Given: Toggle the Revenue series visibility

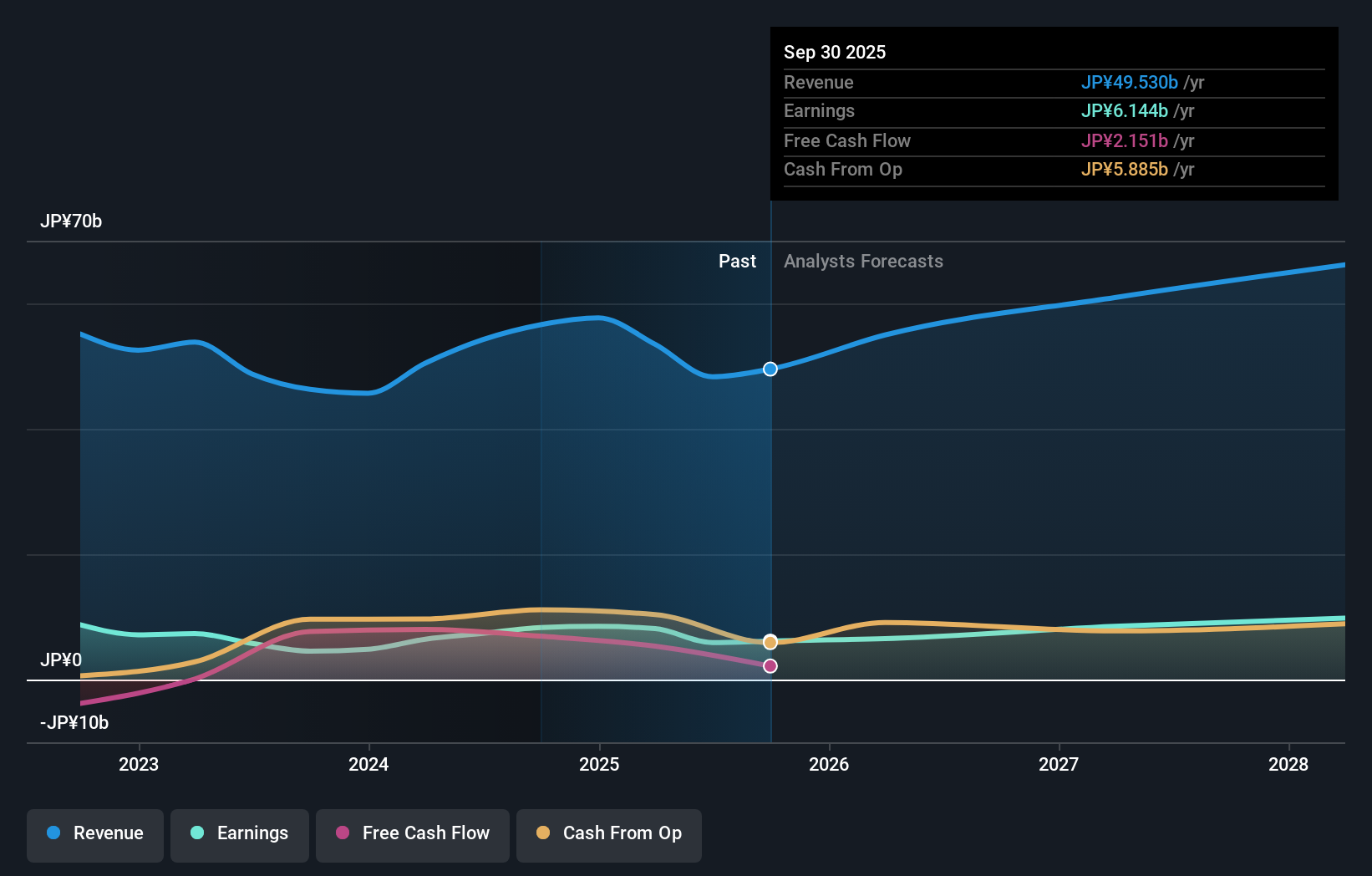Looking at the screenshot, I should point(94,833).
